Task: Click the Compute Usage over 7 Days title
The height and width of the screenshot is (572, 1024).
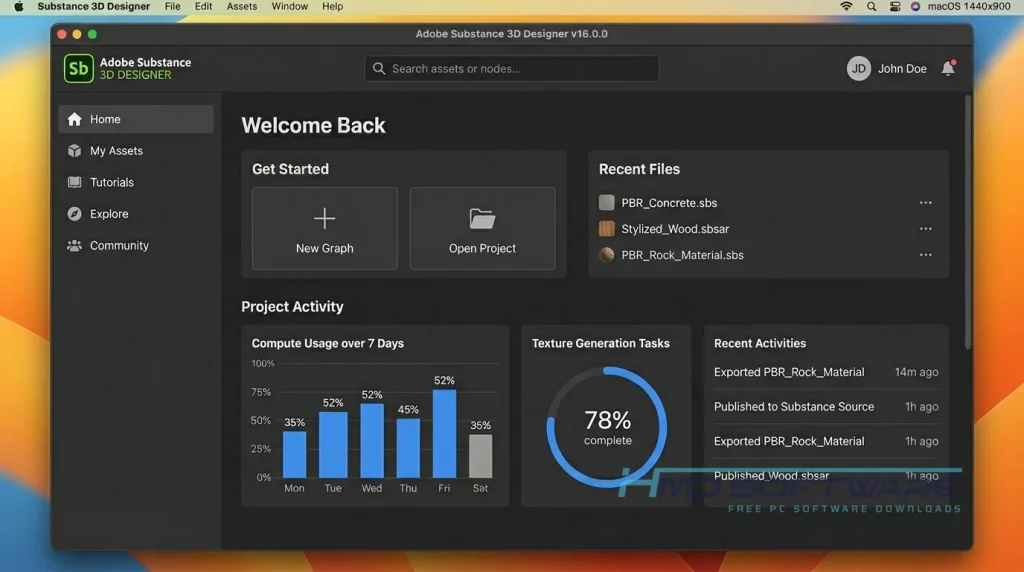Action: pos(327,343)
